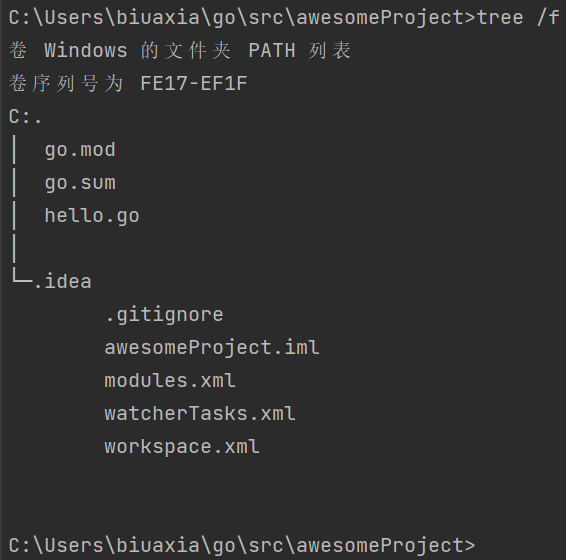Image resolution: width=566 pixels, height=560 pixels.
Task: Click the blank line below workspace.xml
Action: pos(283,479)
